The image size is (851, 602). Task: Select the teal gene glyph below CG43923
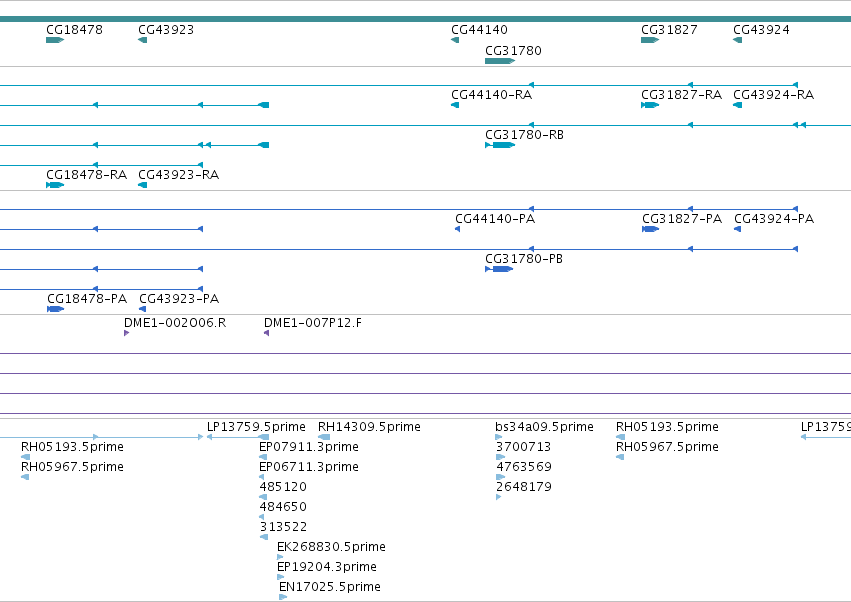tap(143, 40)
